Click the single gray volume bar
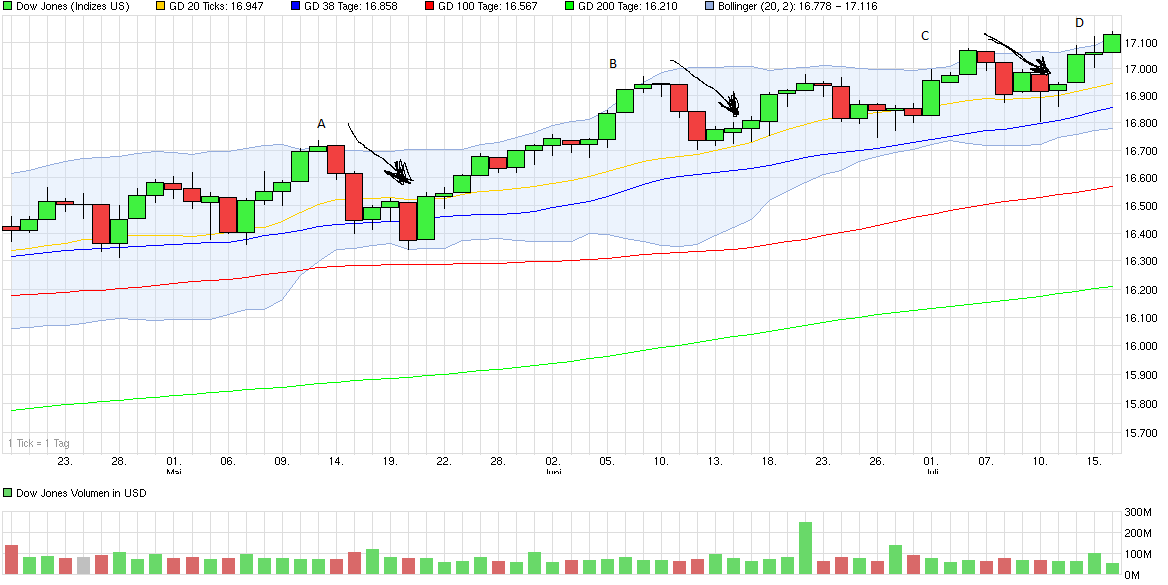 pyautogui.click(x=83, y=566)
